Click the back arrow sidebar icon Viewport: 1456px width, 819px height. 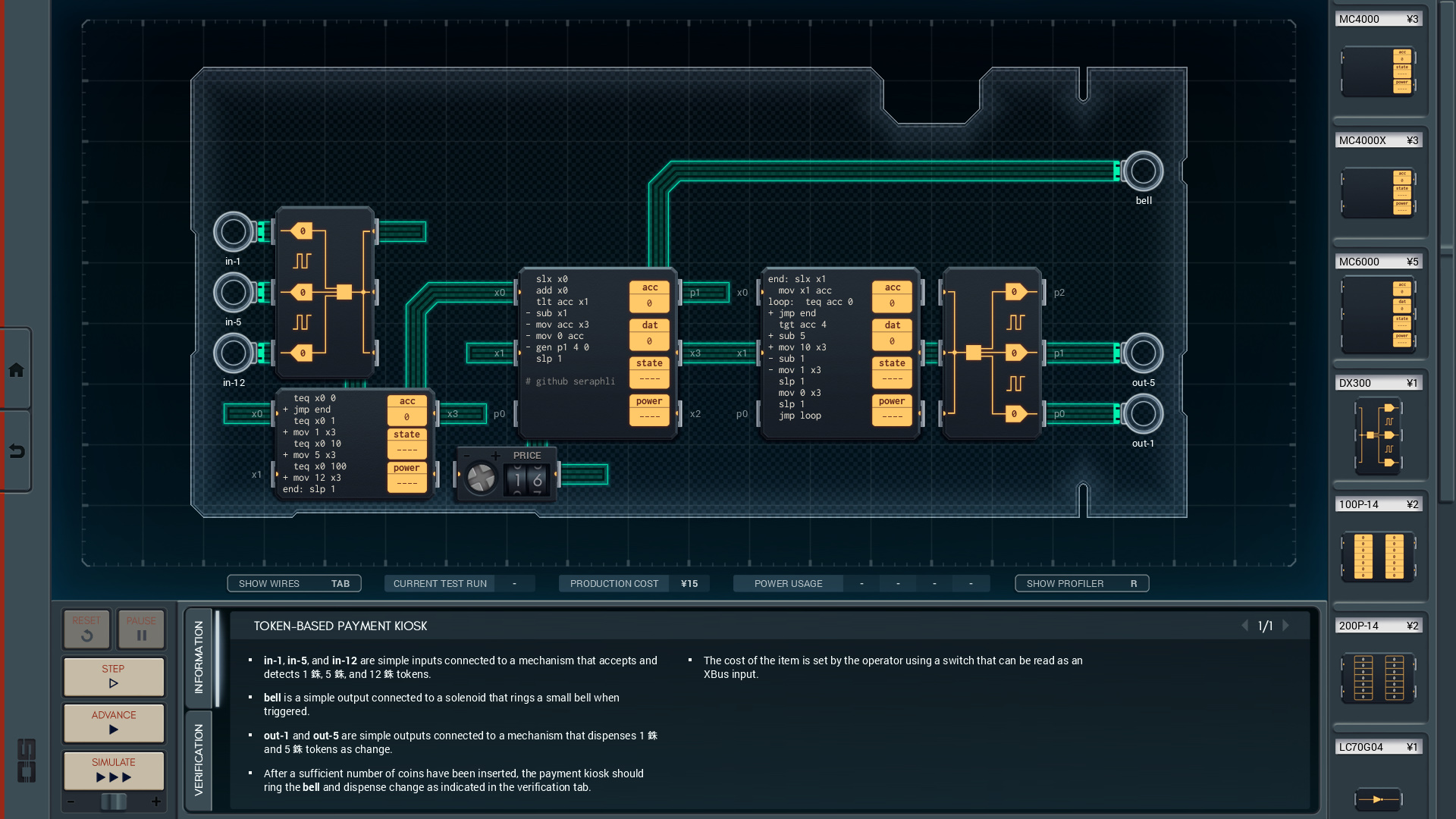click(16, 451)
